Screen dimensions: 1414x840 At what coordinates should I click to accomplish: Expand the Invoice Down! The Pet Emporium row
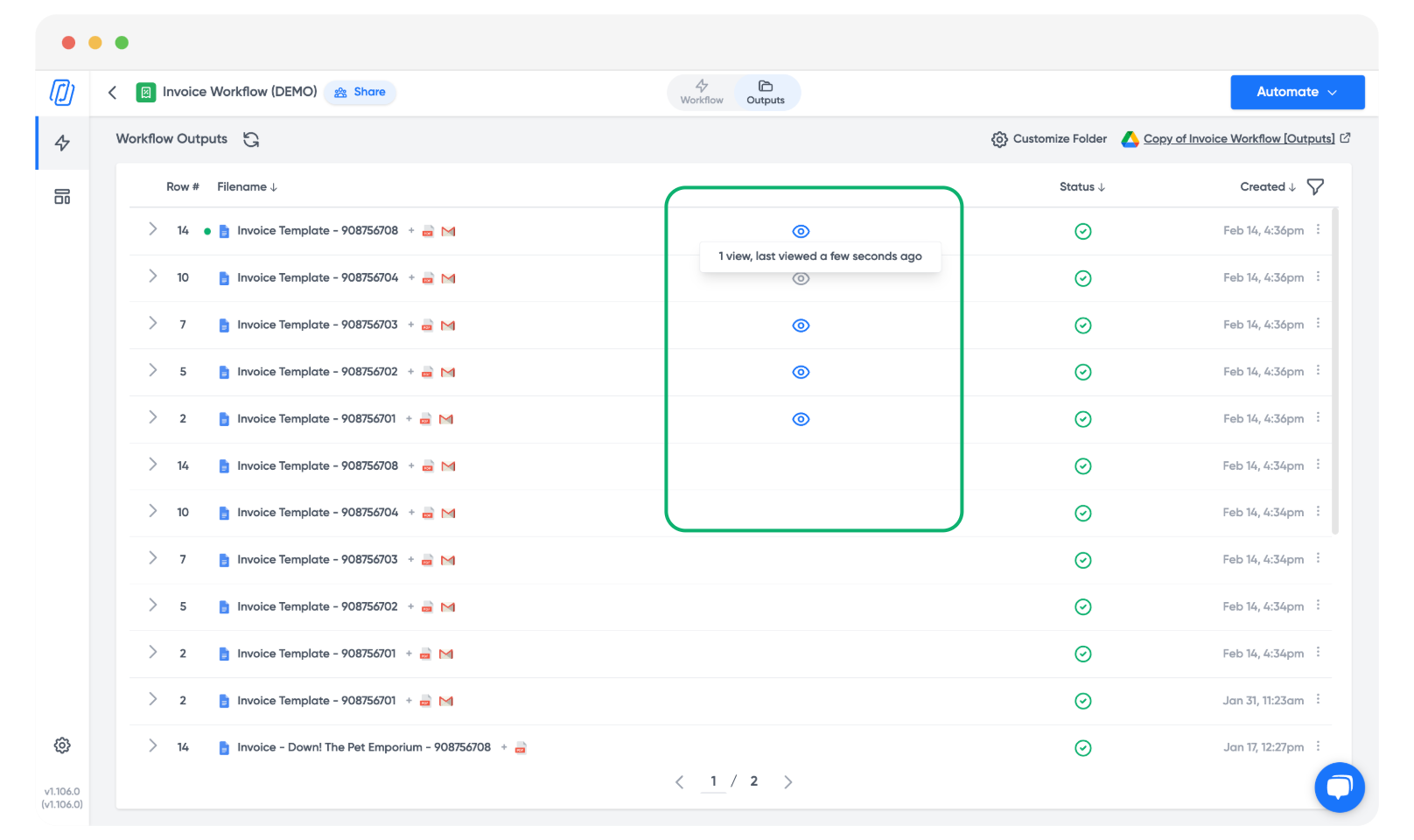(x=153, y=746)
